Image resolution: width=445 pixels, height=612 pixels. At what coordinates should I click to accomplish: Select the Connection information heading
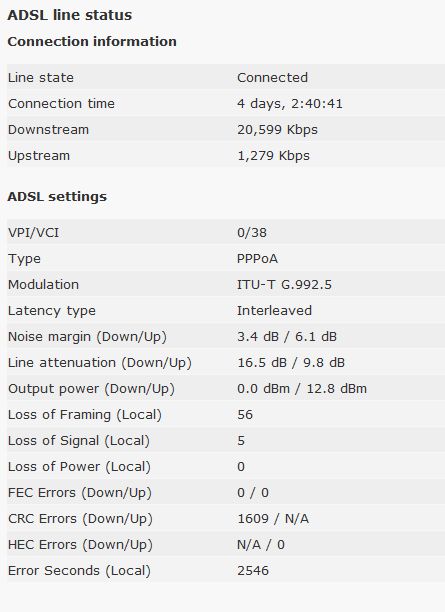click(92, 41)
